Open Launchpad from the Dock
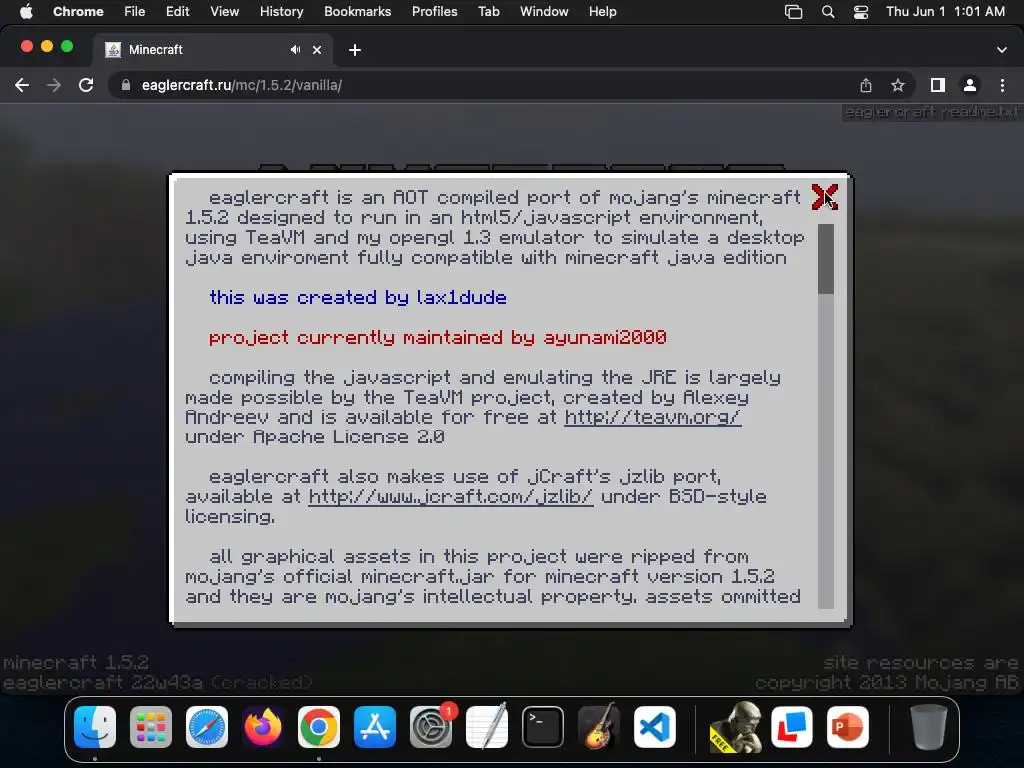 [x=151, y=727]
